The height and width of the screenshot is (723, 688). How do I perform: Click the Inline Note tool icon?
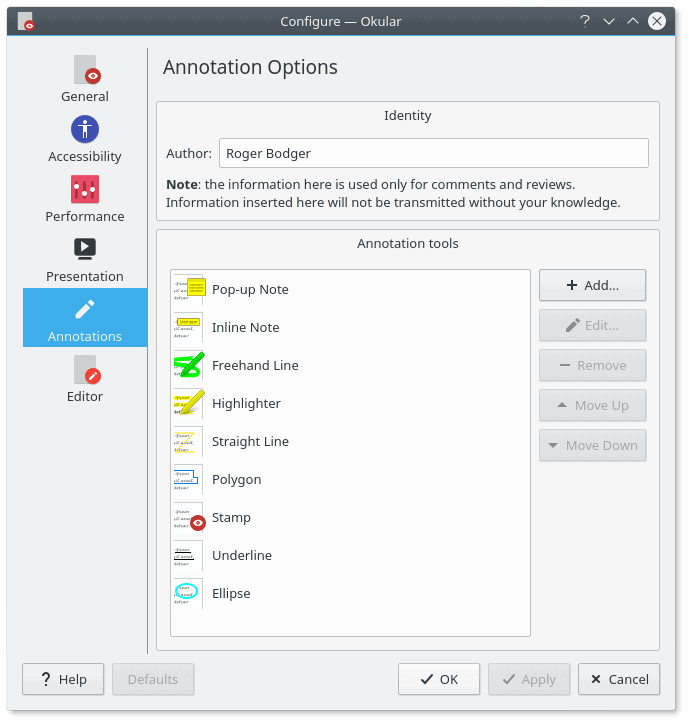click(187, 327)
